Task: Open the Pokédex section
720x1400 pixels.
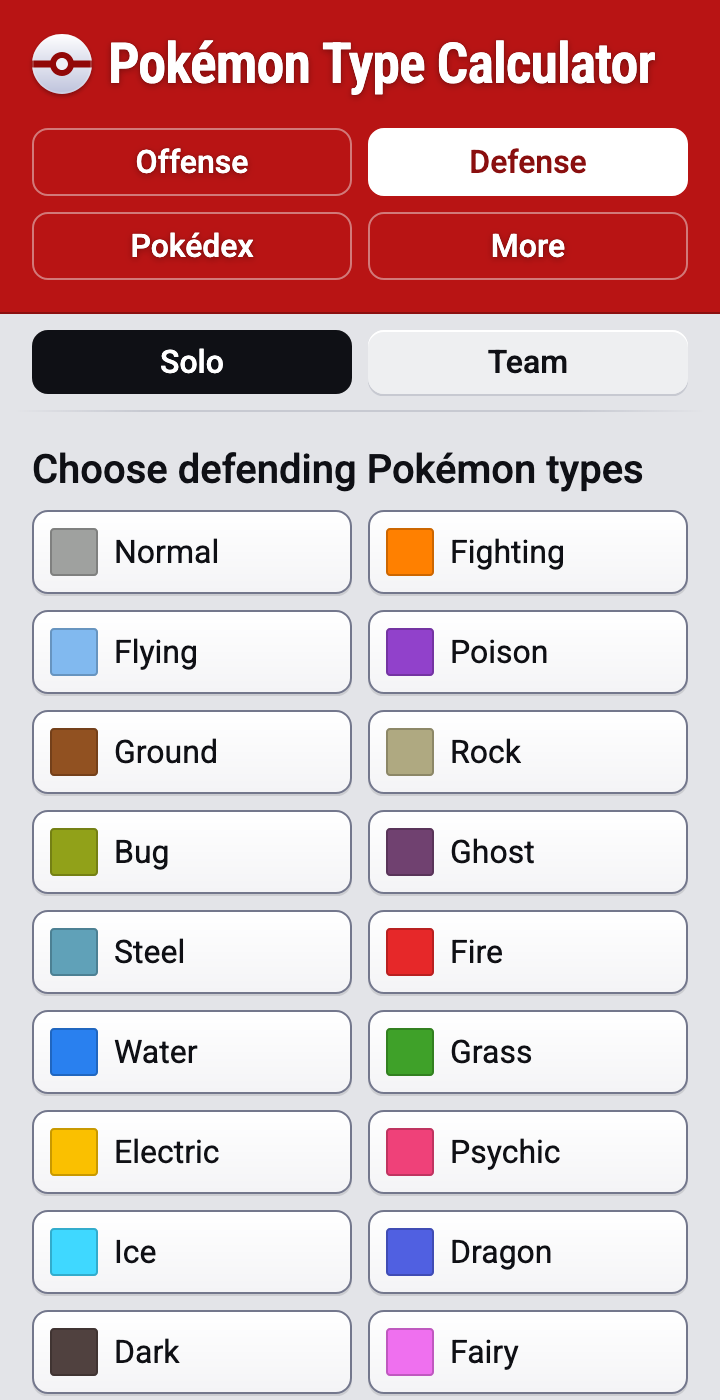Action: coord(192,246)
